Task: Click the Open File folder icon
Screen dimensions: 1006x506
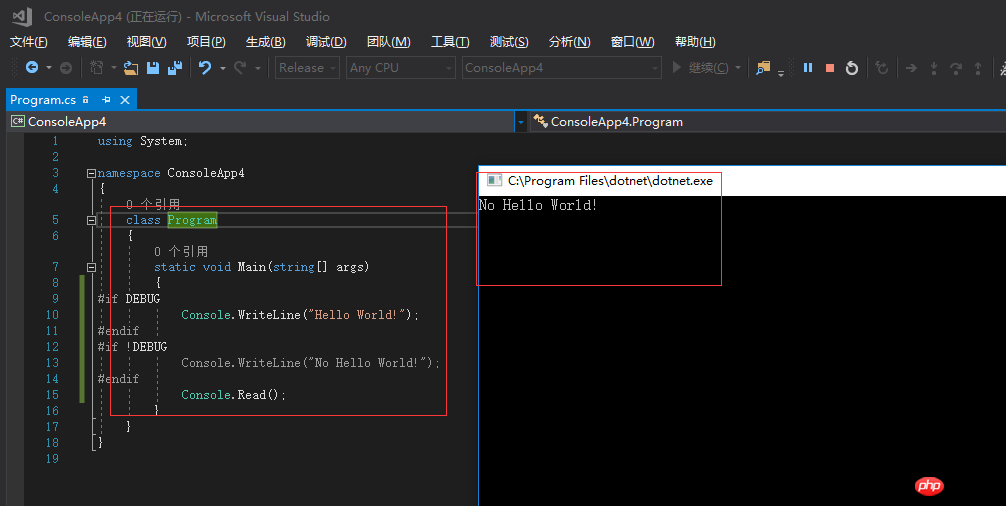Action: click(x=131, y=67)
